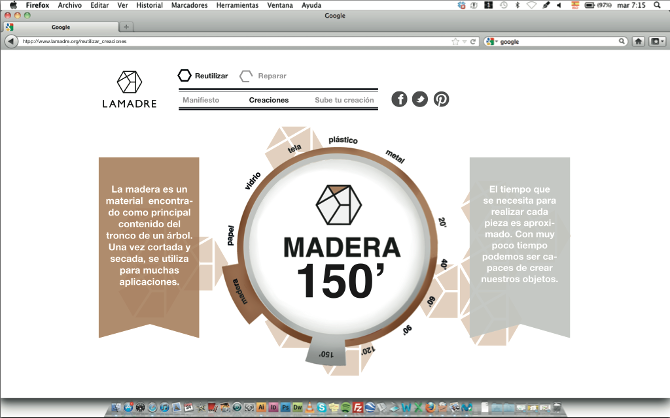Click the browser back arrow button
This screenshot has width=670, height=418.
click(11, 41)
